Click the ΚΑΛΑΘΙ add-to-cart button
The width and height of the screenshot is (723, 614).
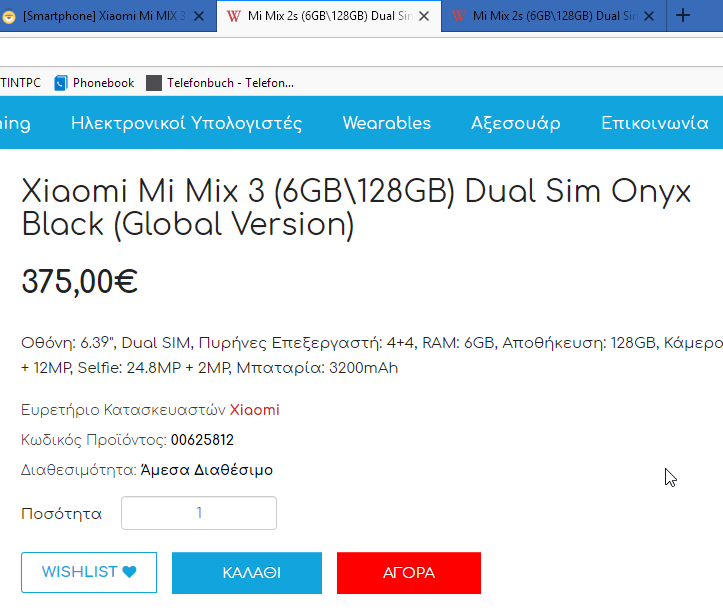pos(247,573)
